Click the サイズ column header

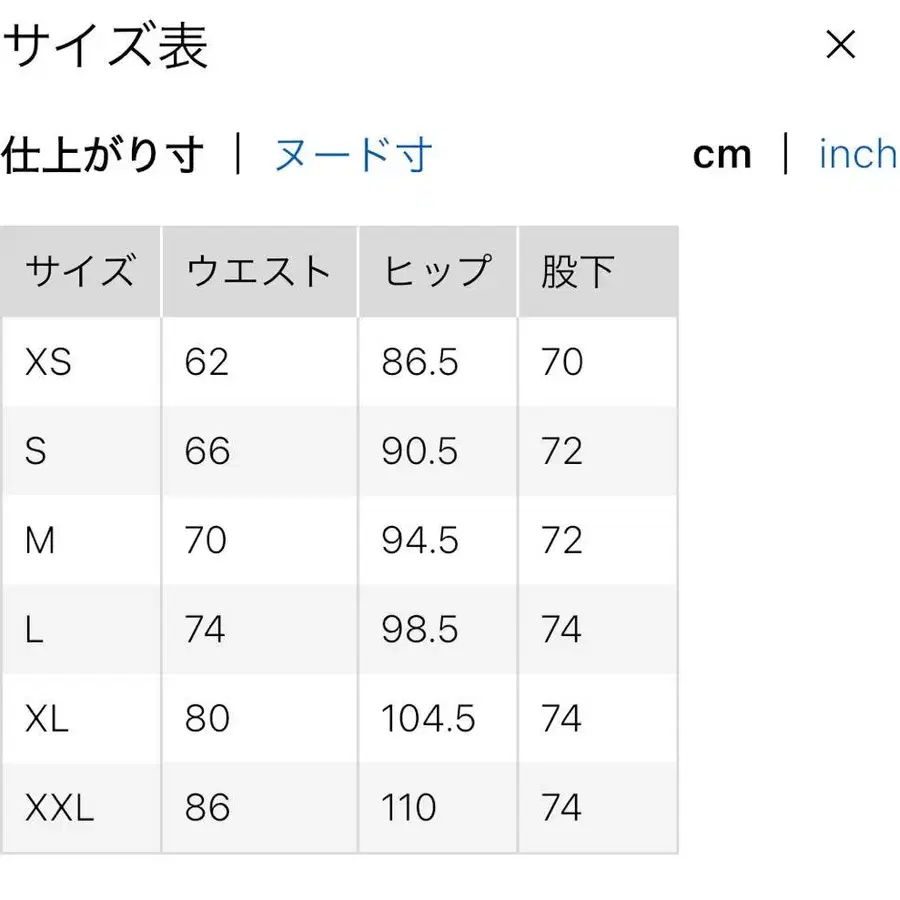(80, 270)
